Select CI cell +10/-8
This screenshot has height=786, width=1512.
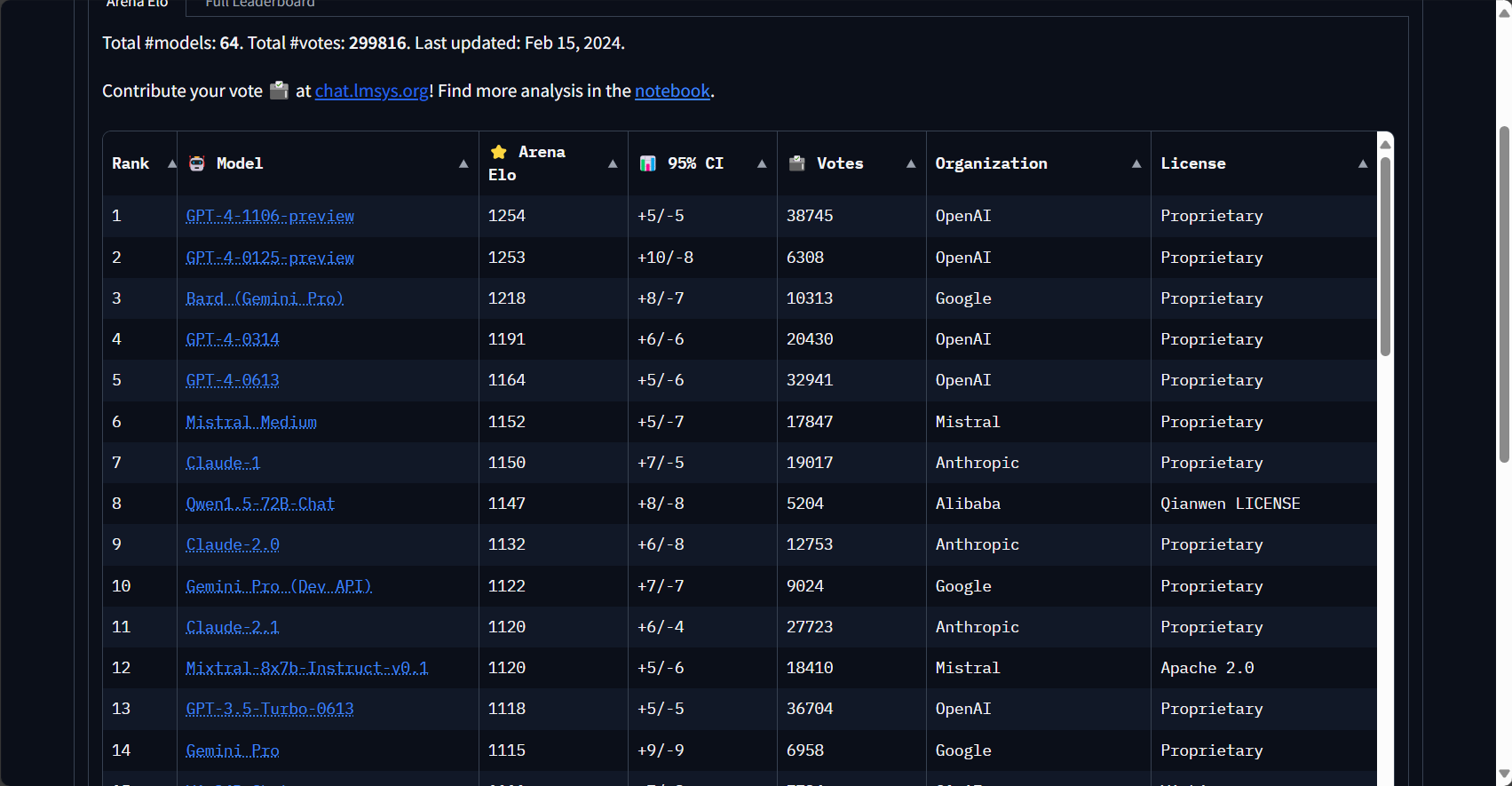666,258
